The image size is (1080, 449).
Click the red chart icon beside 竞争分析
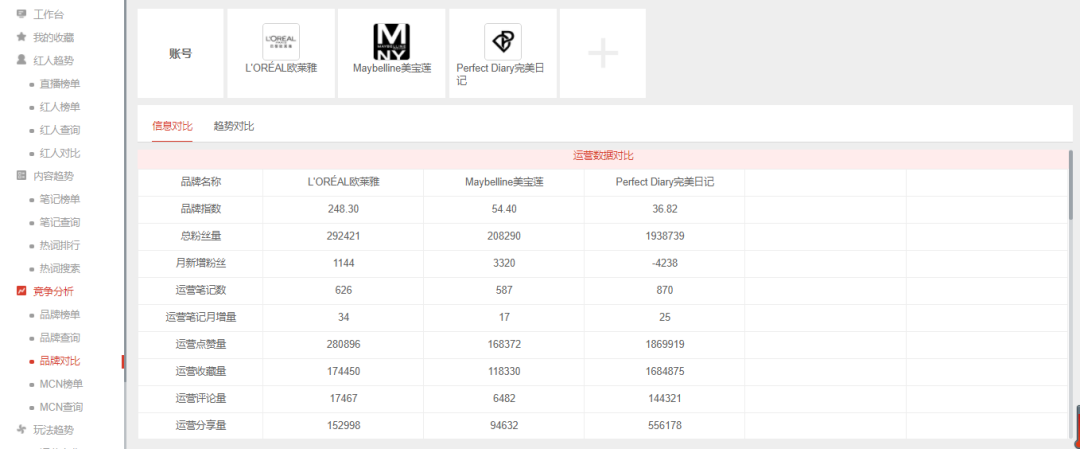tap(21, 291)
